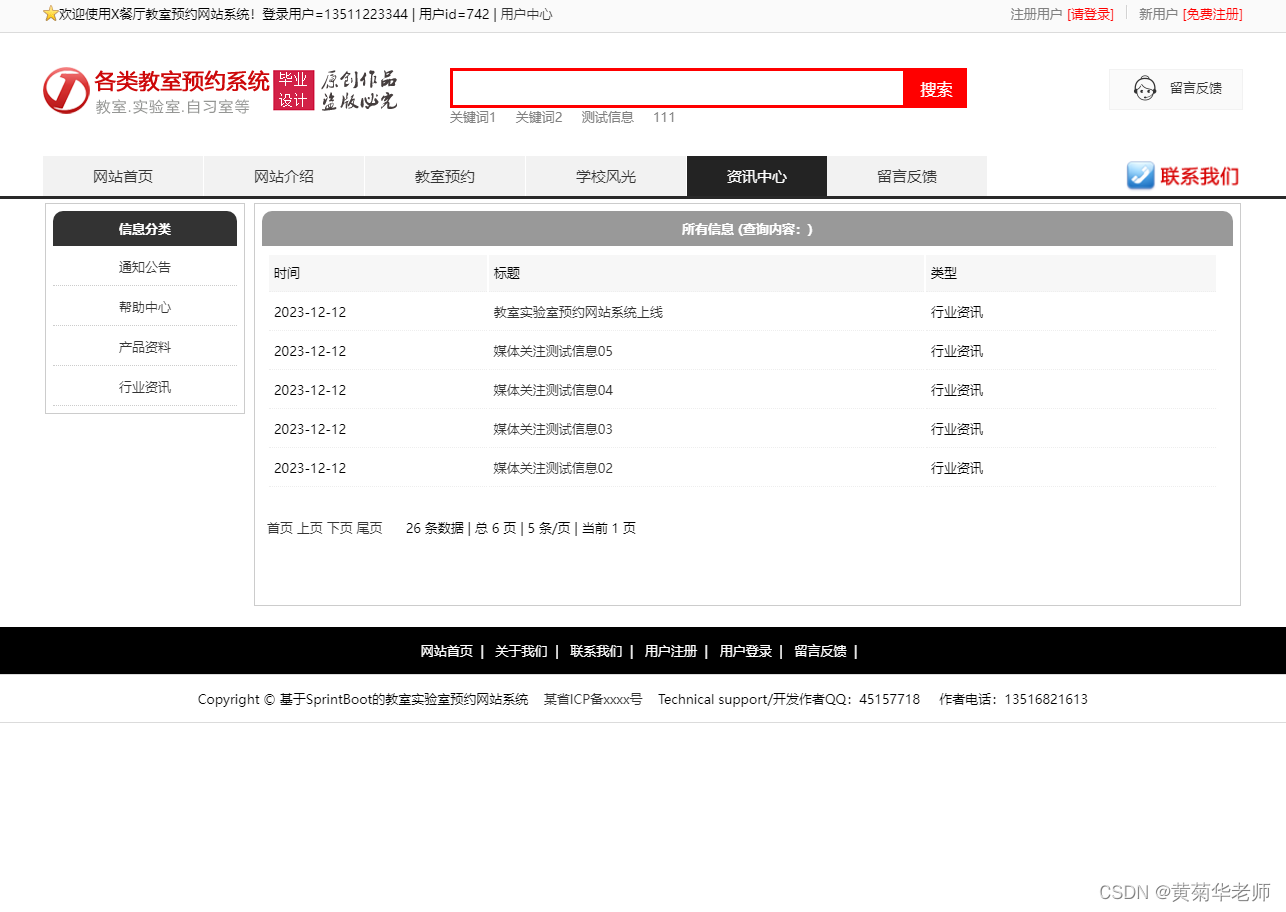Image resolution: width=1286 pixels, height=912 pixels.
Task: Open the 留言反馈 button at top right
Action: [1176, 89]
